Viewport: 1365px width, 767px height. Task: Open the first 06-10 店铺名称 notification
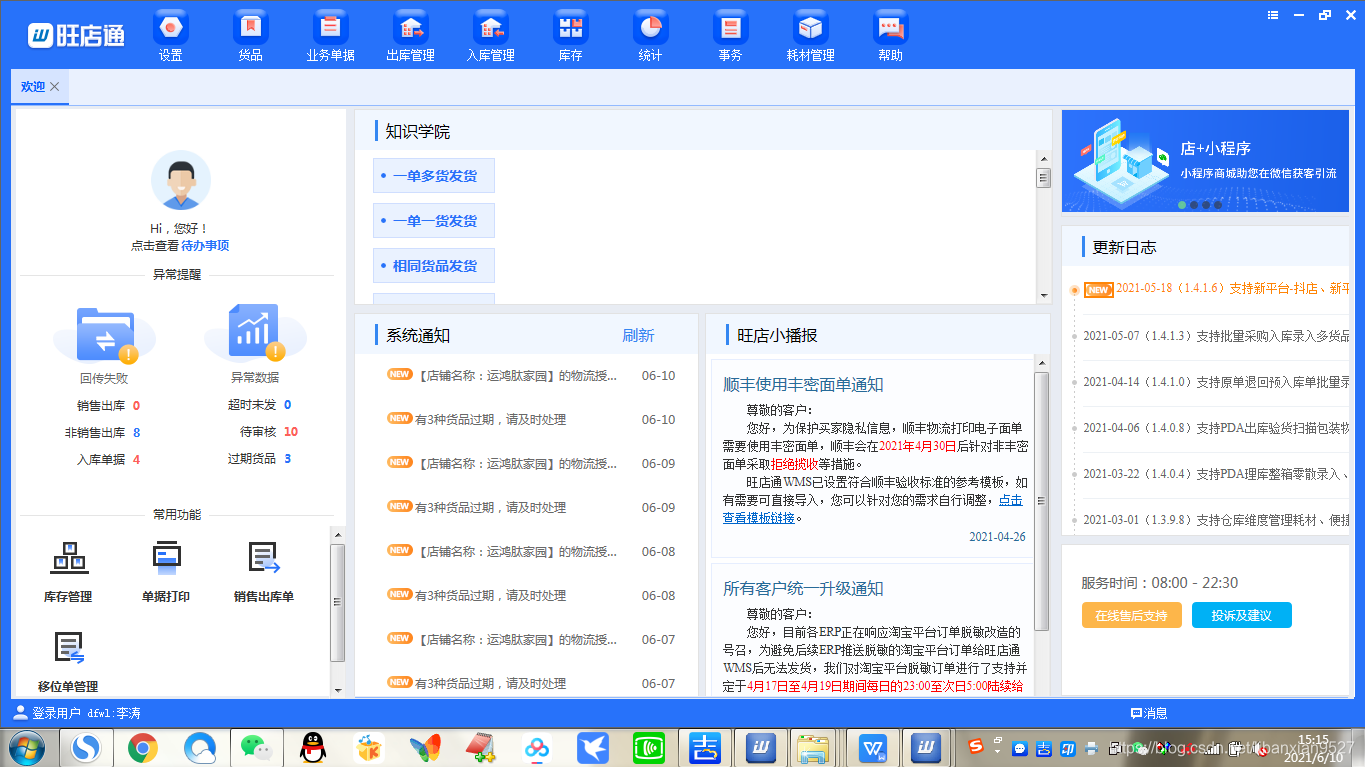[x=532, y=376]
